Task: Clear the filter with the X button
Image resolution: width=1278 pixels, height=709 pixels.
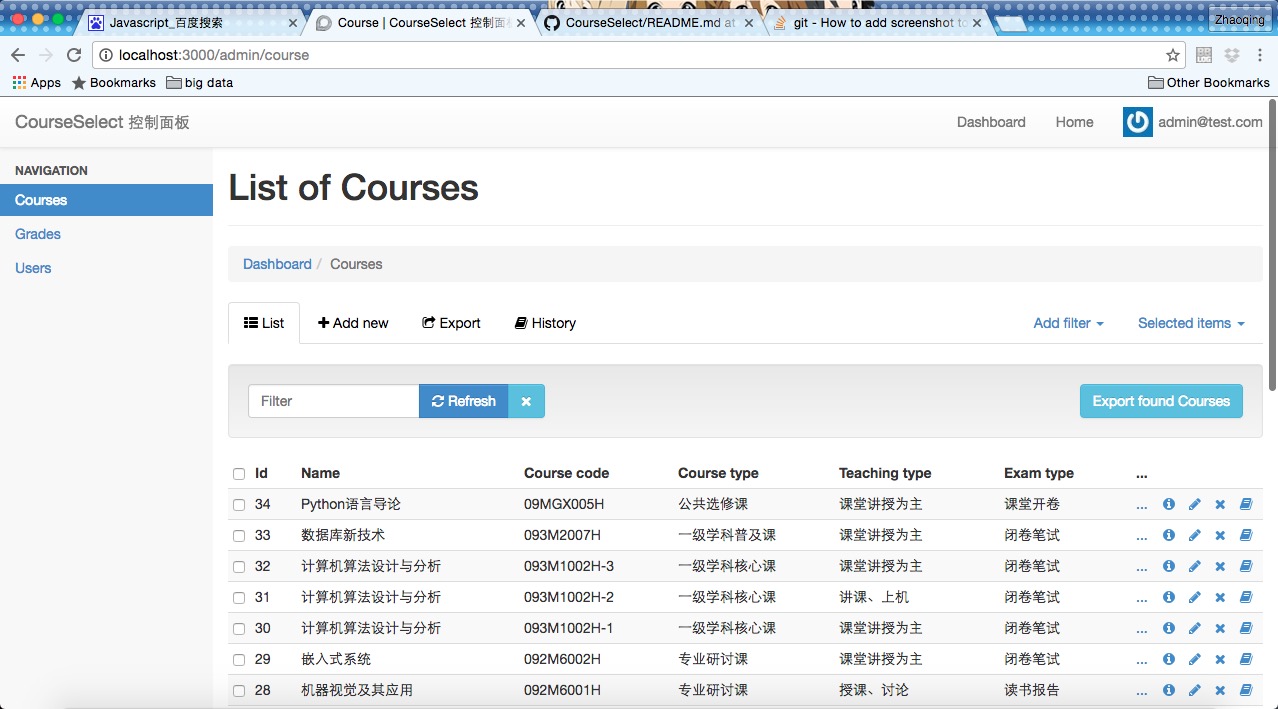Action: (526, 401)
